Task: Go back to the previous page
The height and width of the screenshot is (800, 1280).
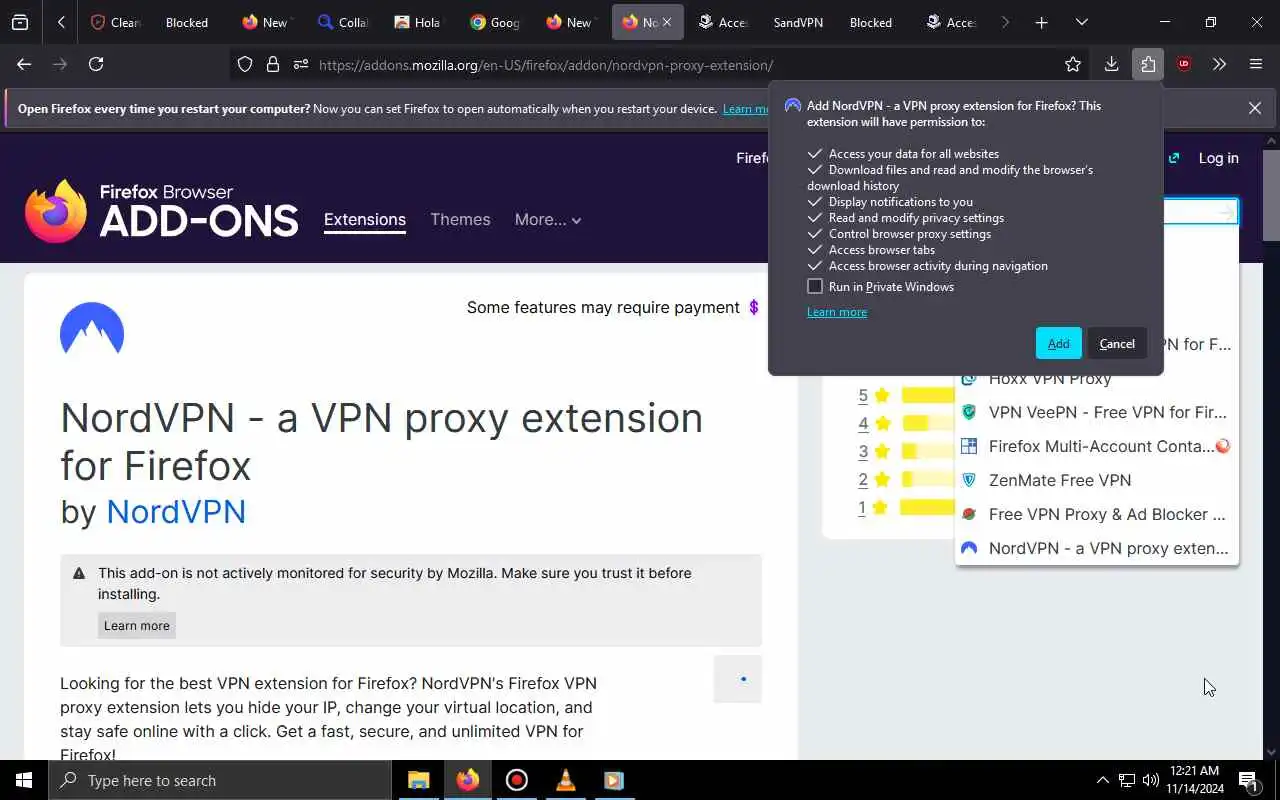Action: (24, 64)
